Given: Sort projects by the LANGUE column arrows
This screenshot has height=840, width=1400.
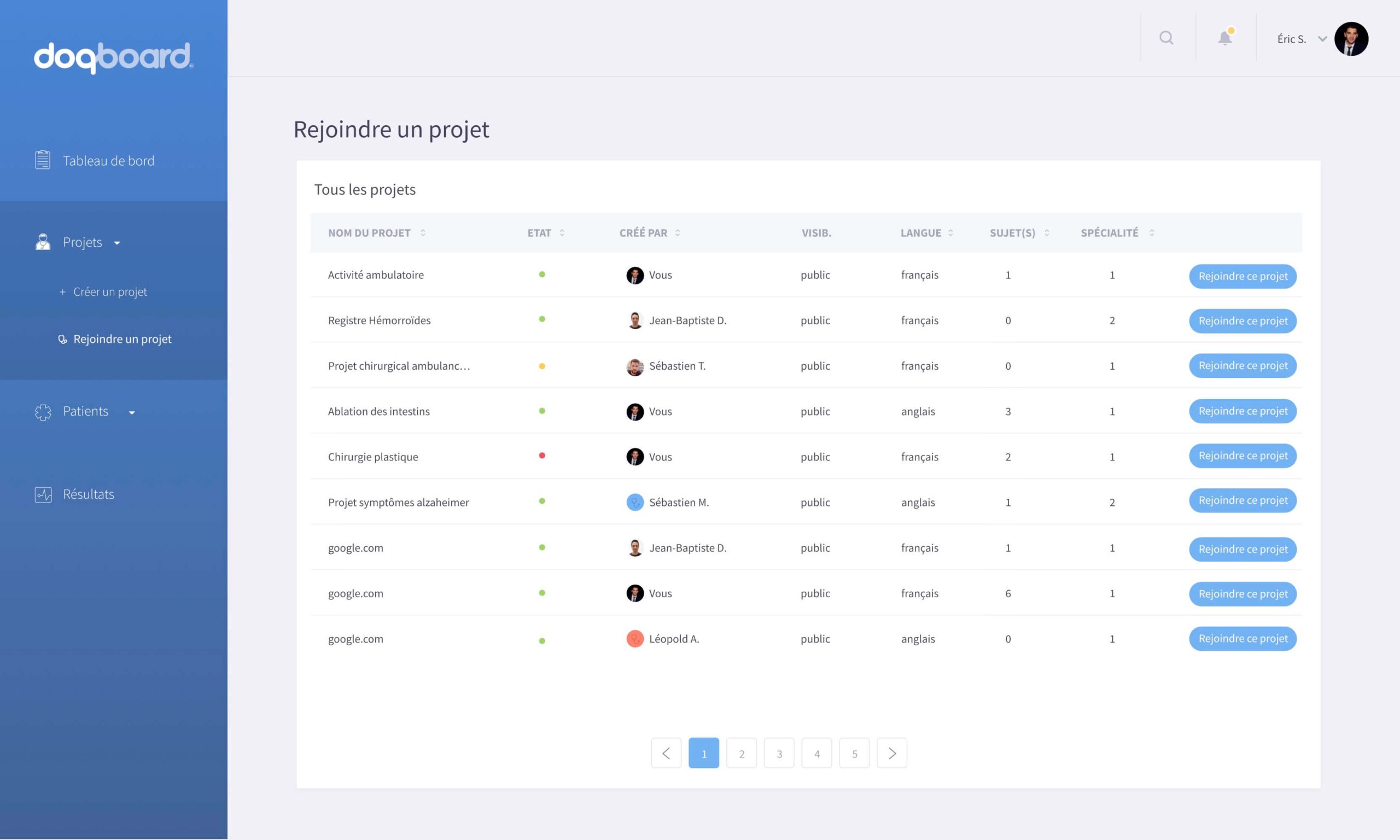Looking at the screenshot, I should 950,232.
